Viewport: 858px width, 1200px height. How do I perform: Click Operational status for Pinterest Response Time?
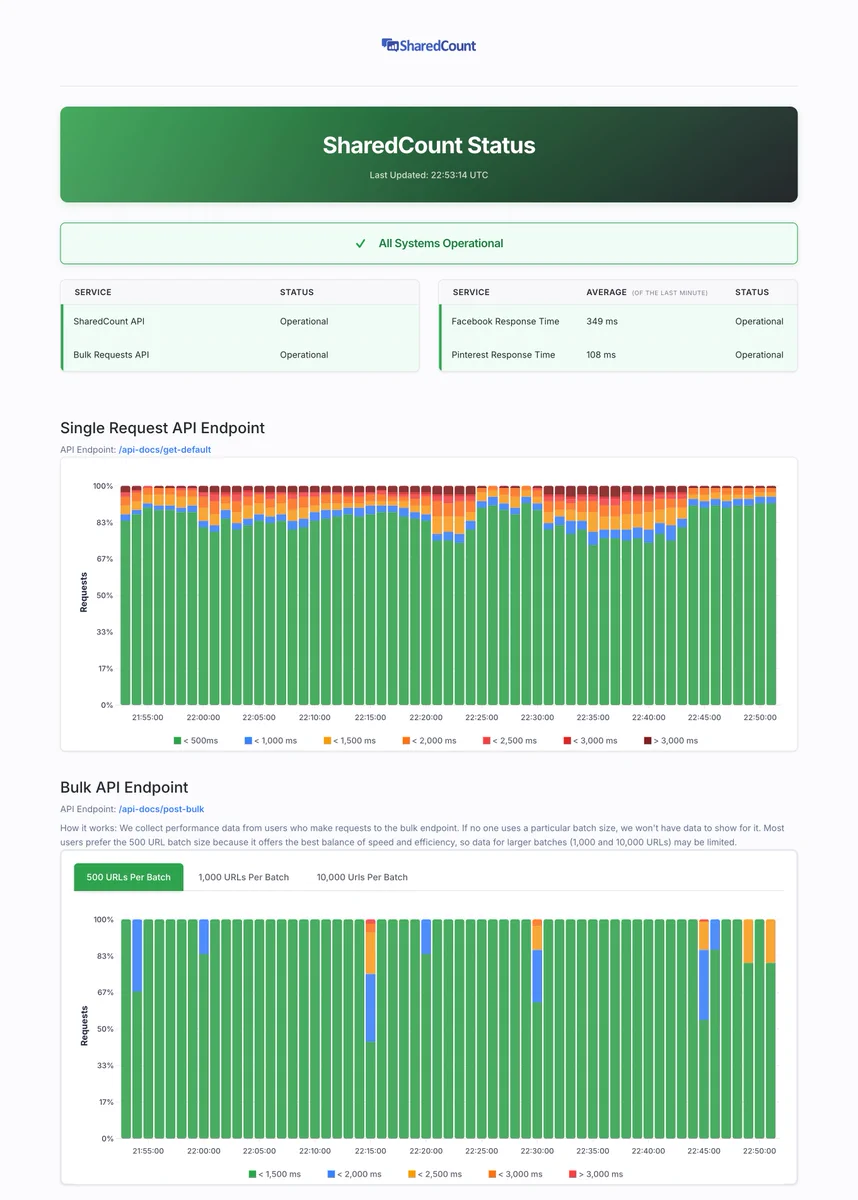(x=759, y=355)
